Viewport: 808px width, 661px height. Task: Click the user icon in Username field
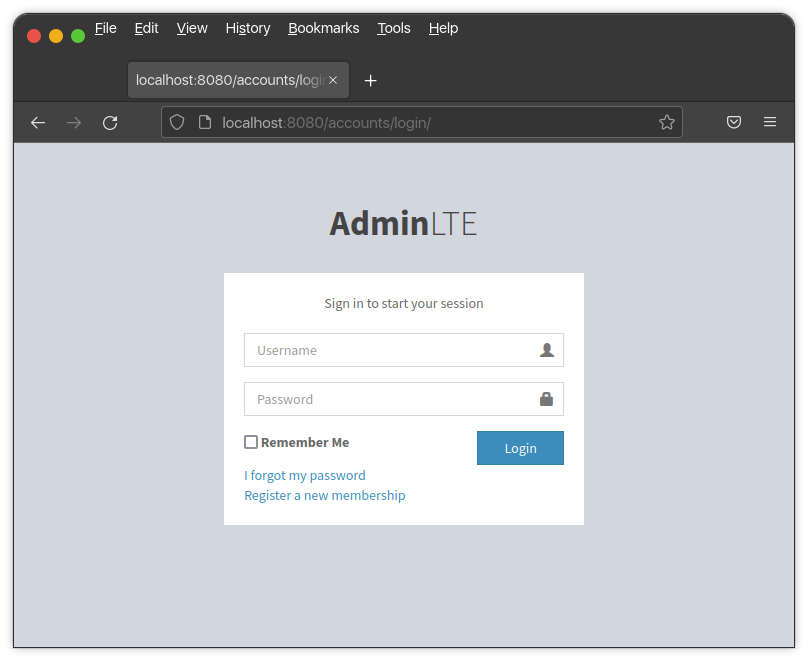click(547, 350)
